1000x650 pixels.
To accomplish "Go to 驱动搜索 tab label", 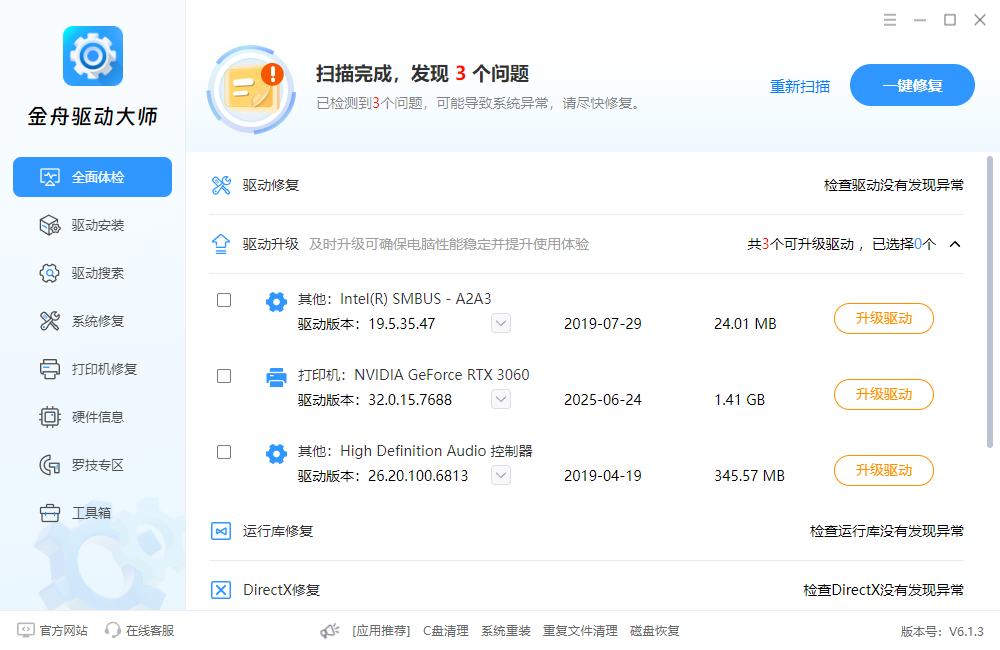I will tap(98, 273).
